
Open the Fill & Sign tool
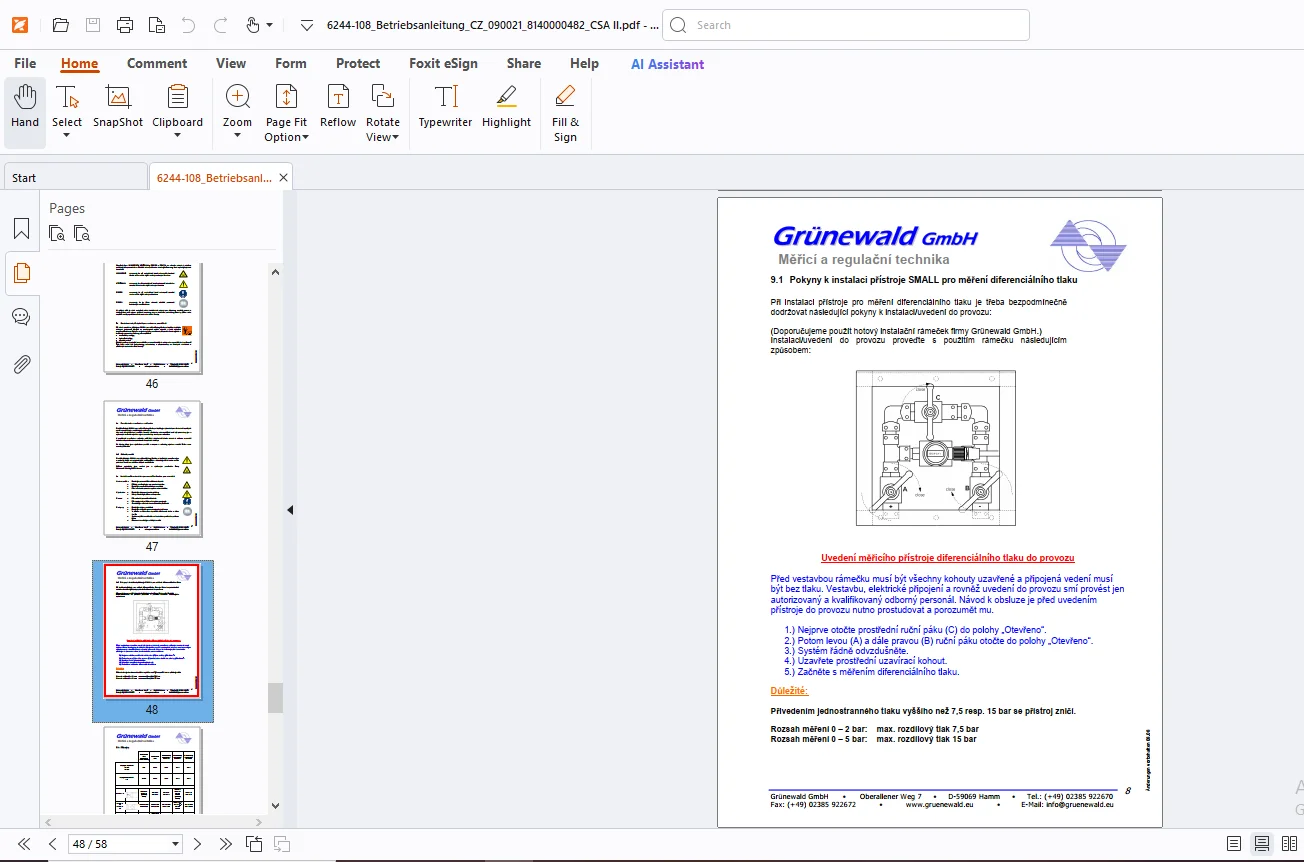565,112
